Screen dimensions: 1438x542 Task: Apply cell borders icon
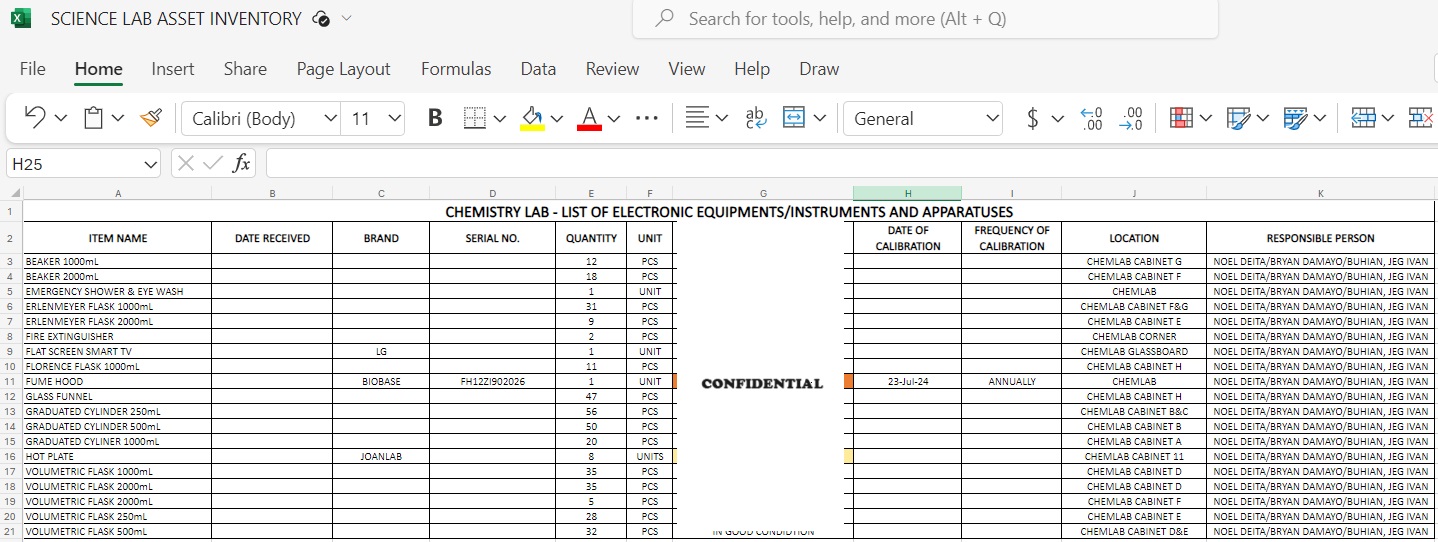point(475,118)
